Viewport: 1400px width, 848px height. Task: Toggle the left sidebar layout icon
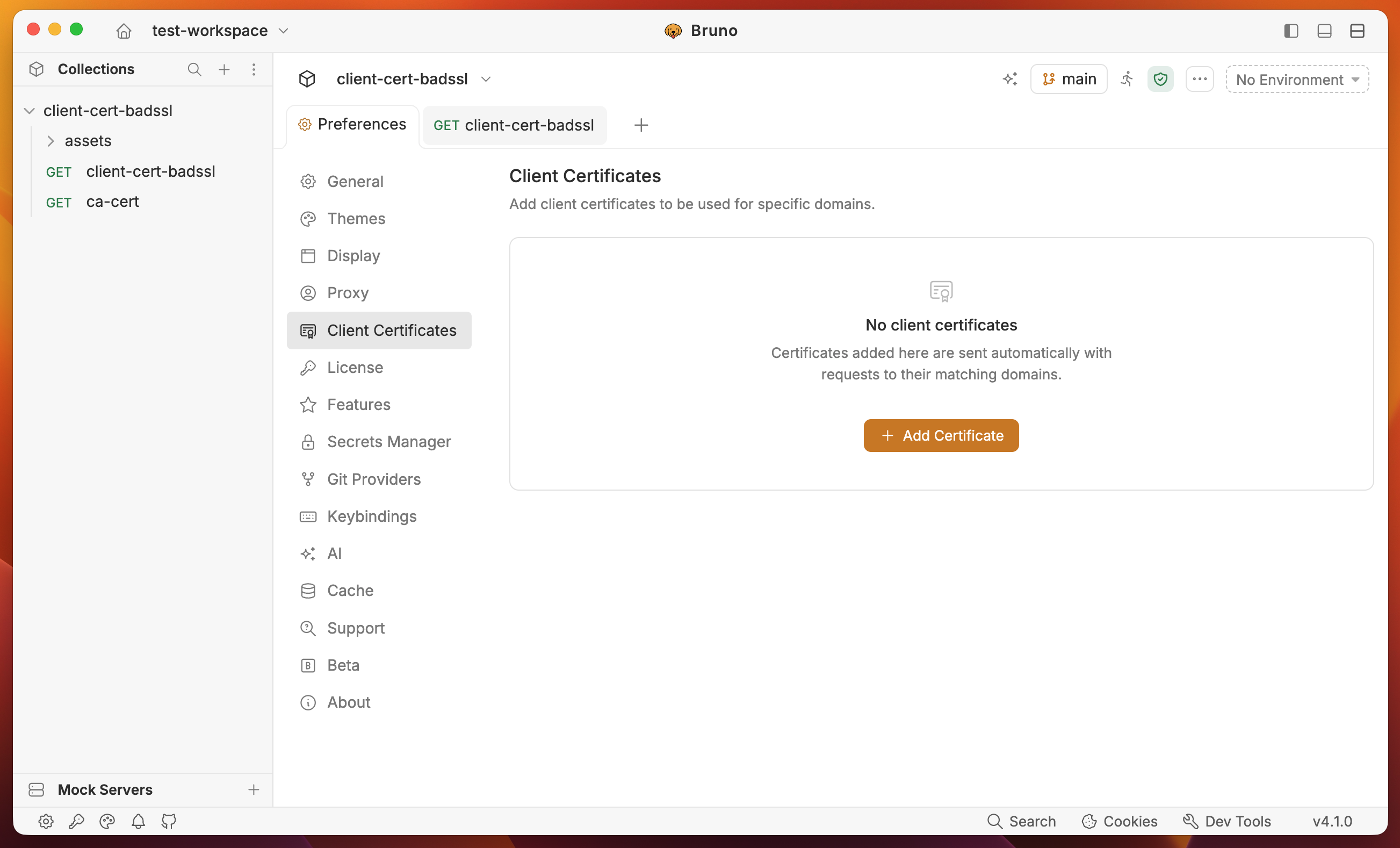(1291, 31)
